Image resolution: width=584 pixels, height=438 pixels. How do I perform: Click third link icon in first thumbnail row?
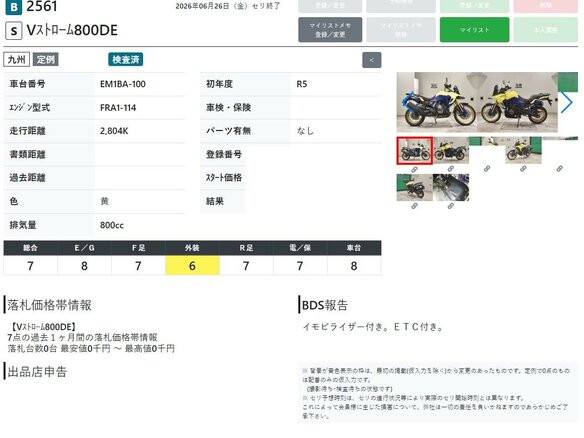pyautogui.click(x=487, y=169)
